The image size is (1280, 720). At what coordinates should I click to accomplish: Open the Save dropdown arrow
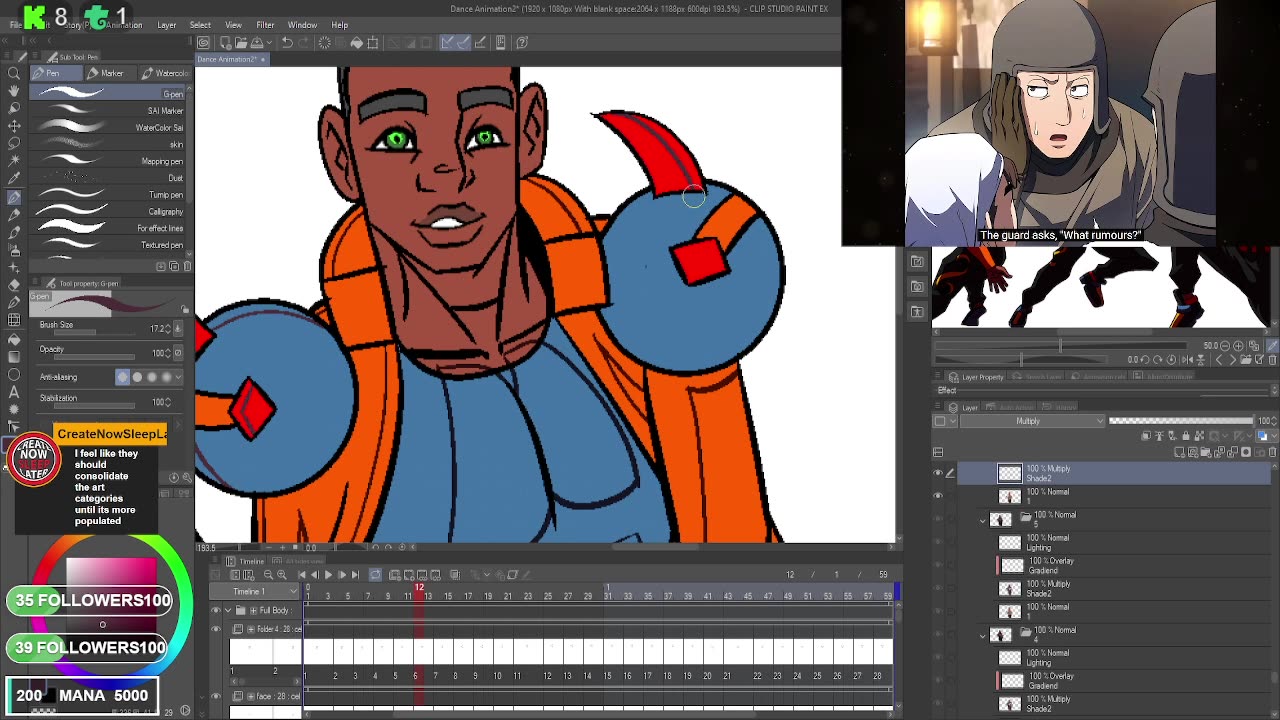point(269,42)
